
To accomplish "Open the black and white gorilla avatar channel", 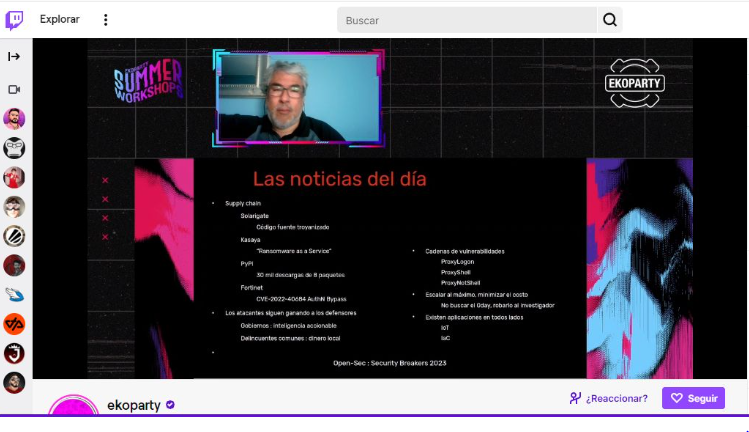I will [x=14, y=148].
